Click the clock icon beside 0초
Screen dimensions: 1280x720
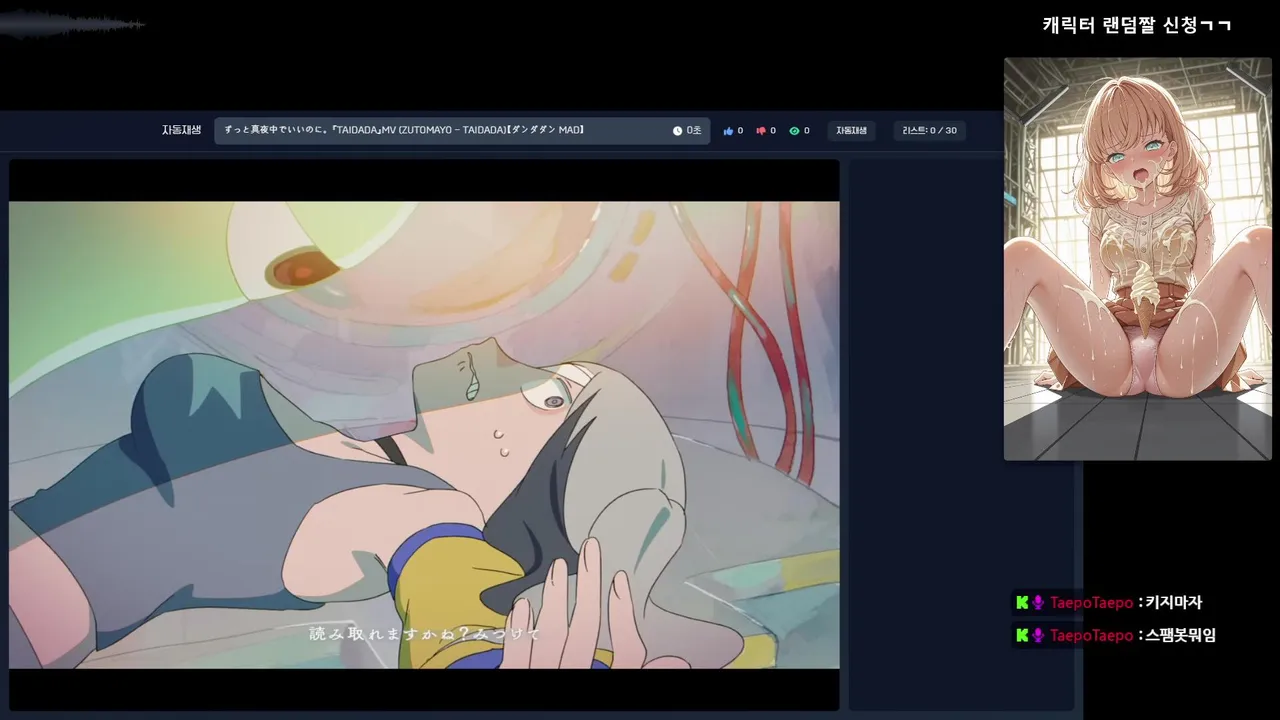[x=677, y=131]
